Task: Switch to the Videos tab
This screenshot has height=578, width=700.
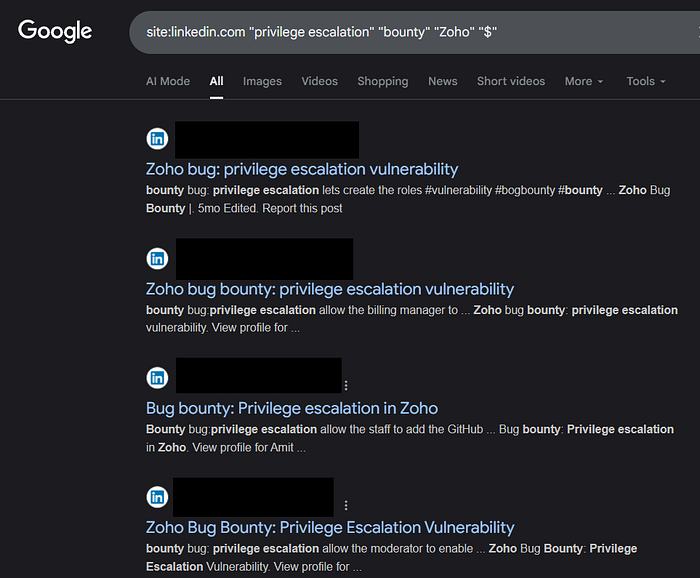Action: (319, 81)
